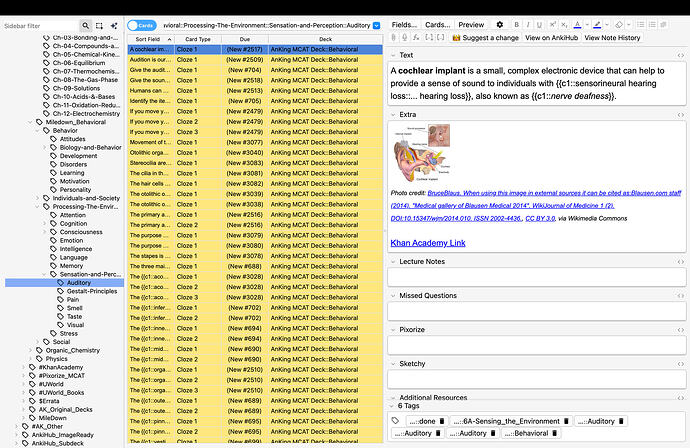Apply the highlight color swatch
Image resolution: width=690 pixels, height=448 pixels.
tap(597, 25)
